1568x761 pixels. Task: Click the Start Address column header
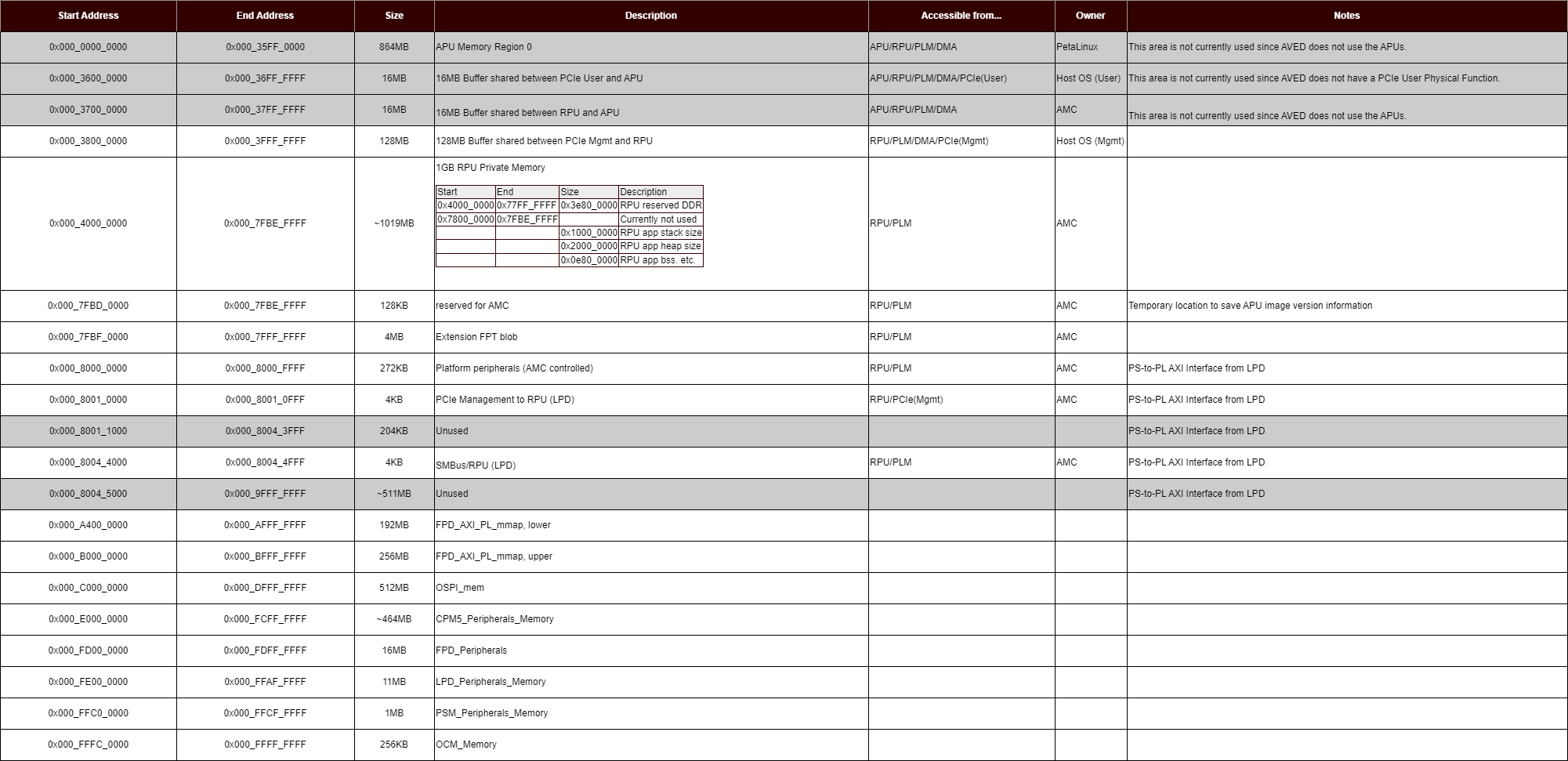click(x=88, y=16)
